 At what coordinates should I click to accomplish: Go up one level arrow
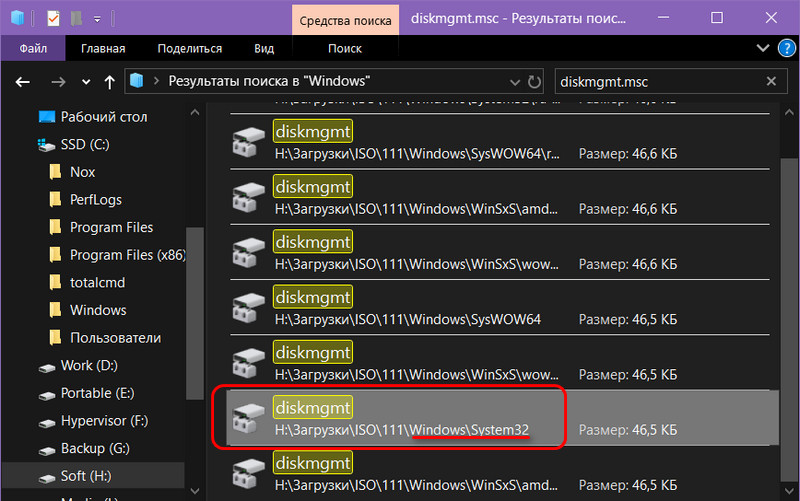click(109, 82)
